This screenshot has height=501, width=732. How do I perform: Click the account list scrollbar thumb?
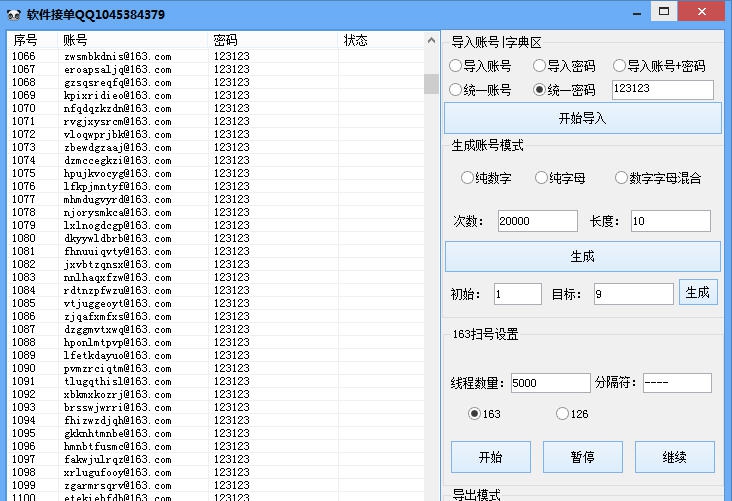[431, 84]
